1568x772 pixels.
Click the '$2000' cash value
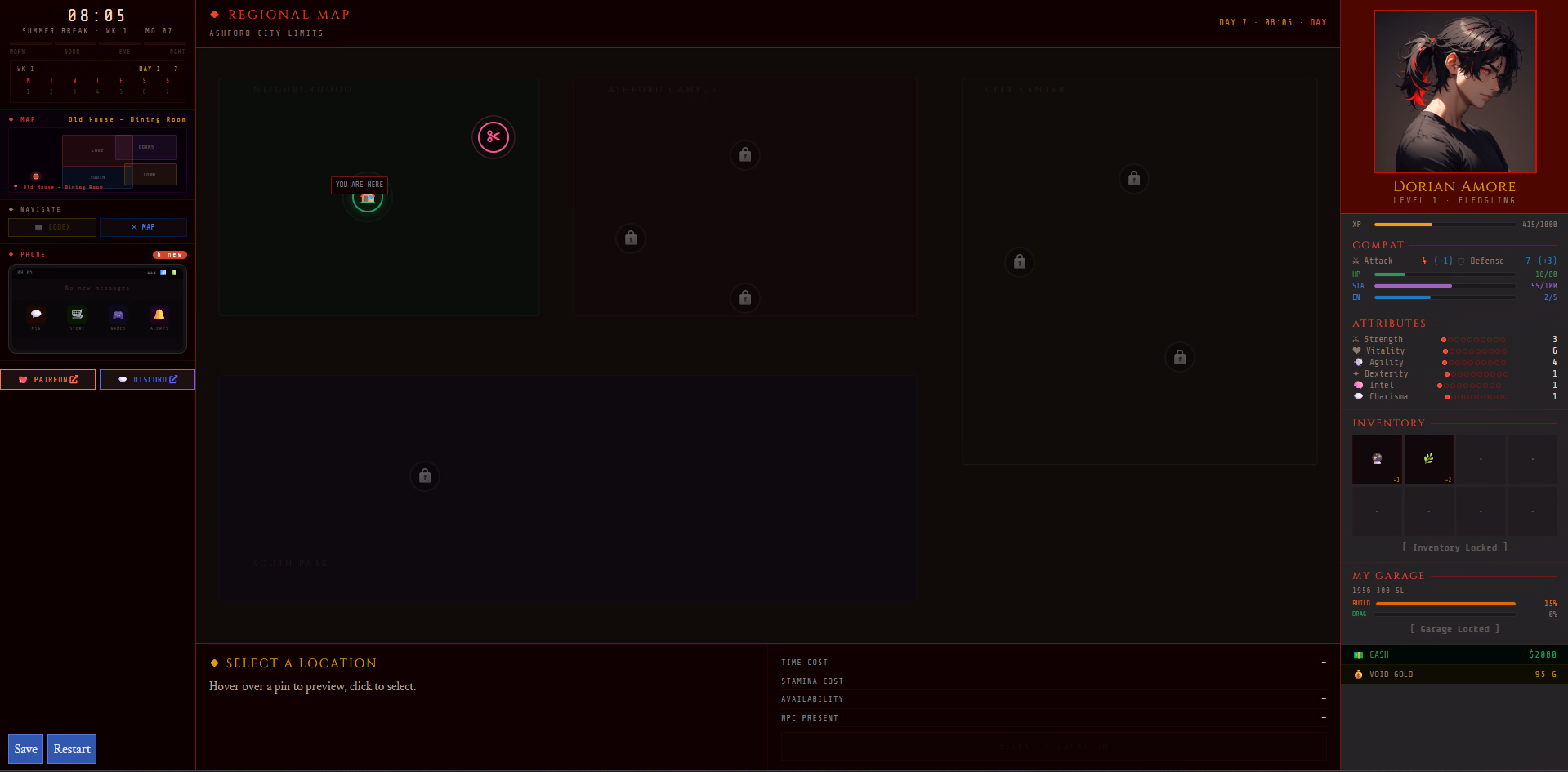pos(1543,655)
